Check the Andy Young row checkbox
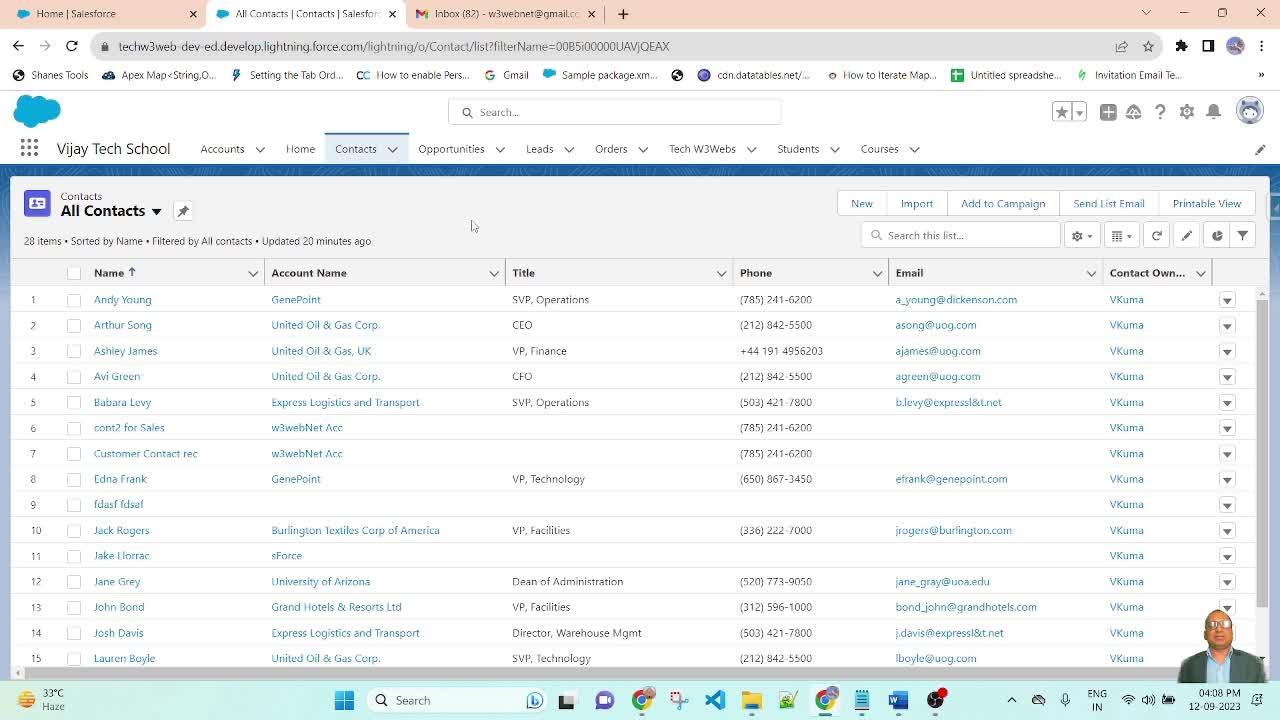The width and height of the screenshot is (1280, 720). point(74,300)
